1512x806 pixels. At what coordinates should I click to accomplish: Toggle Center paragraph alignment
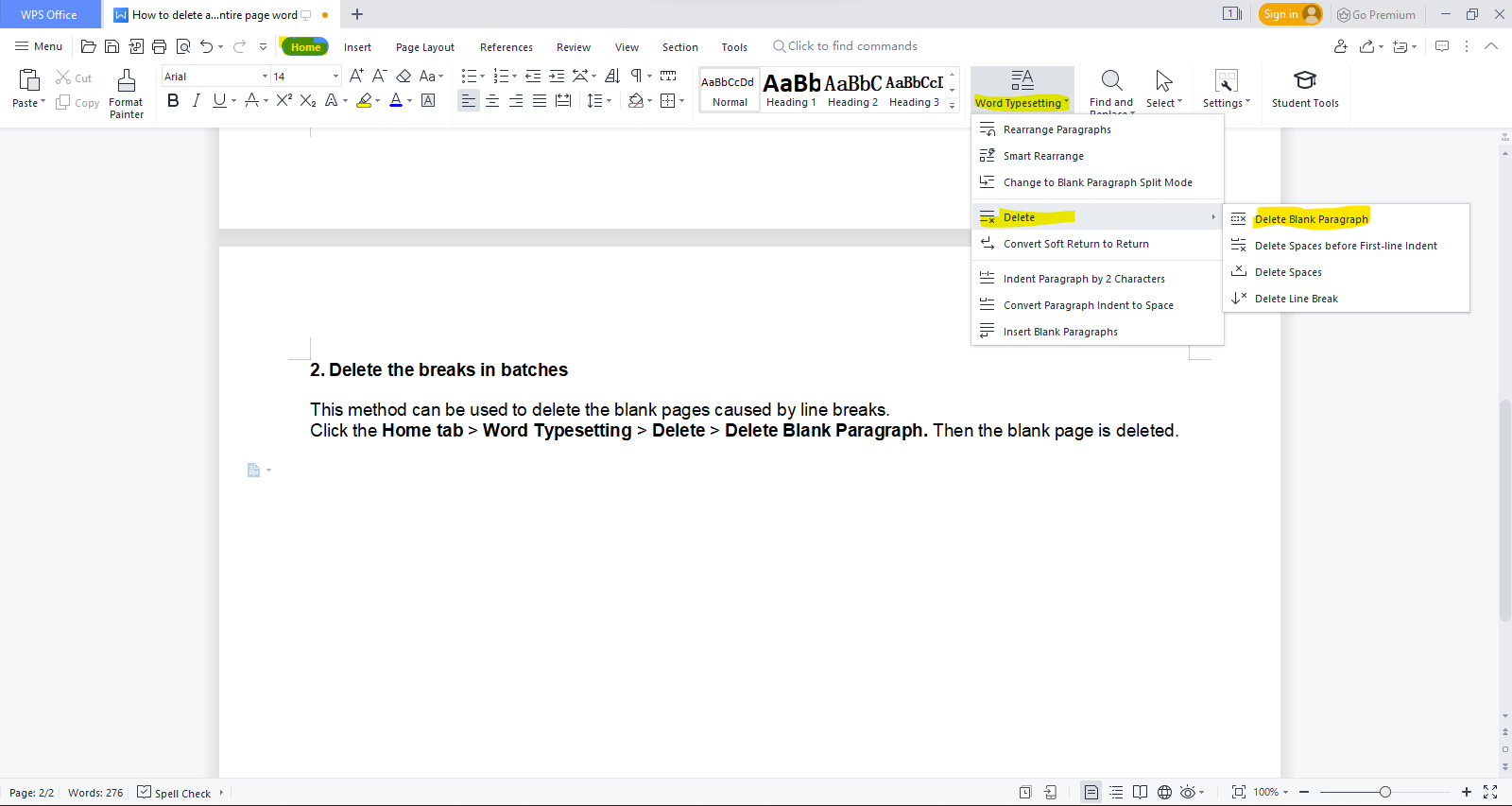[x=492, y=100]
